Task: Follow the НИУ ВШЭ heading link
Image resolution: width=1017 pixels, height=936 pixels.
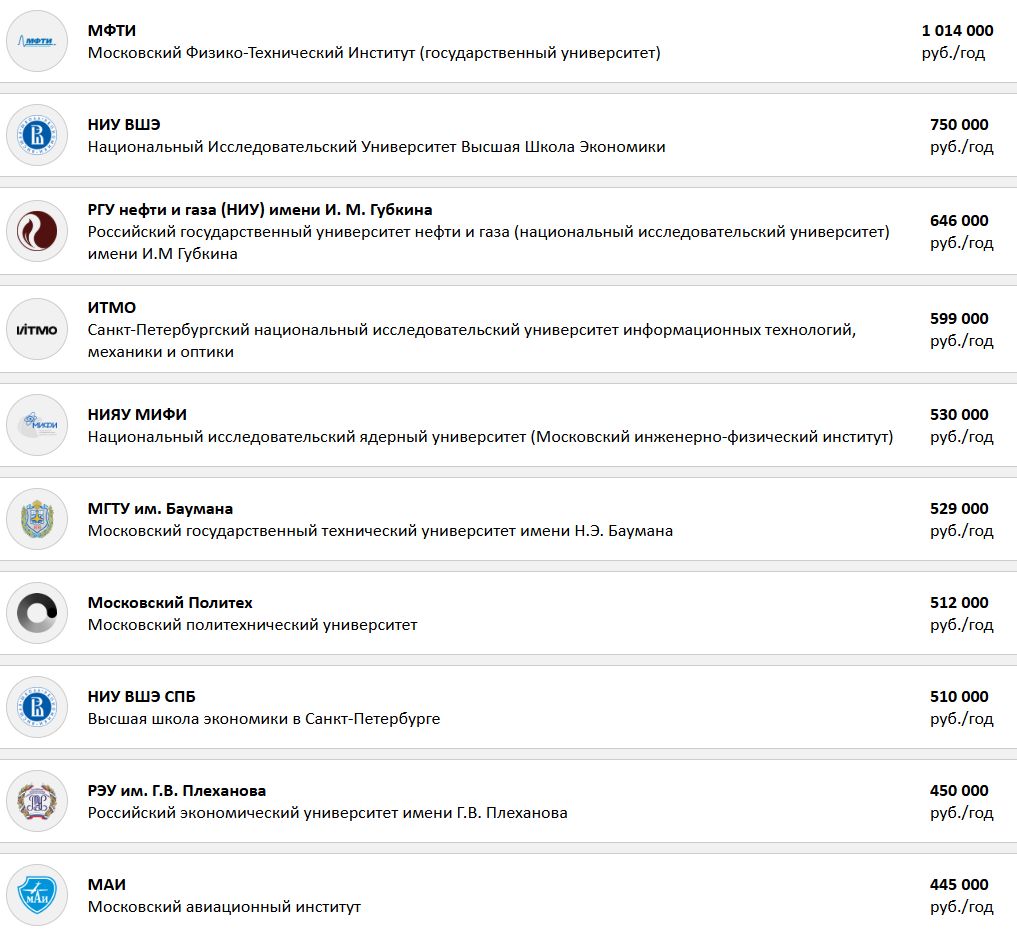Action: pyautogui.click(x=124, y=125)
